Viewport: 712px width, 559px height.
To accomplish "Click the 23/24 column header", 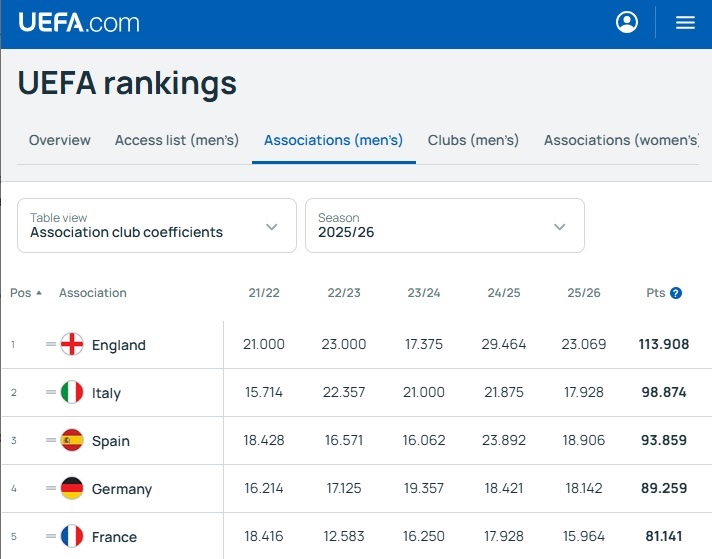I will [424, 293].
